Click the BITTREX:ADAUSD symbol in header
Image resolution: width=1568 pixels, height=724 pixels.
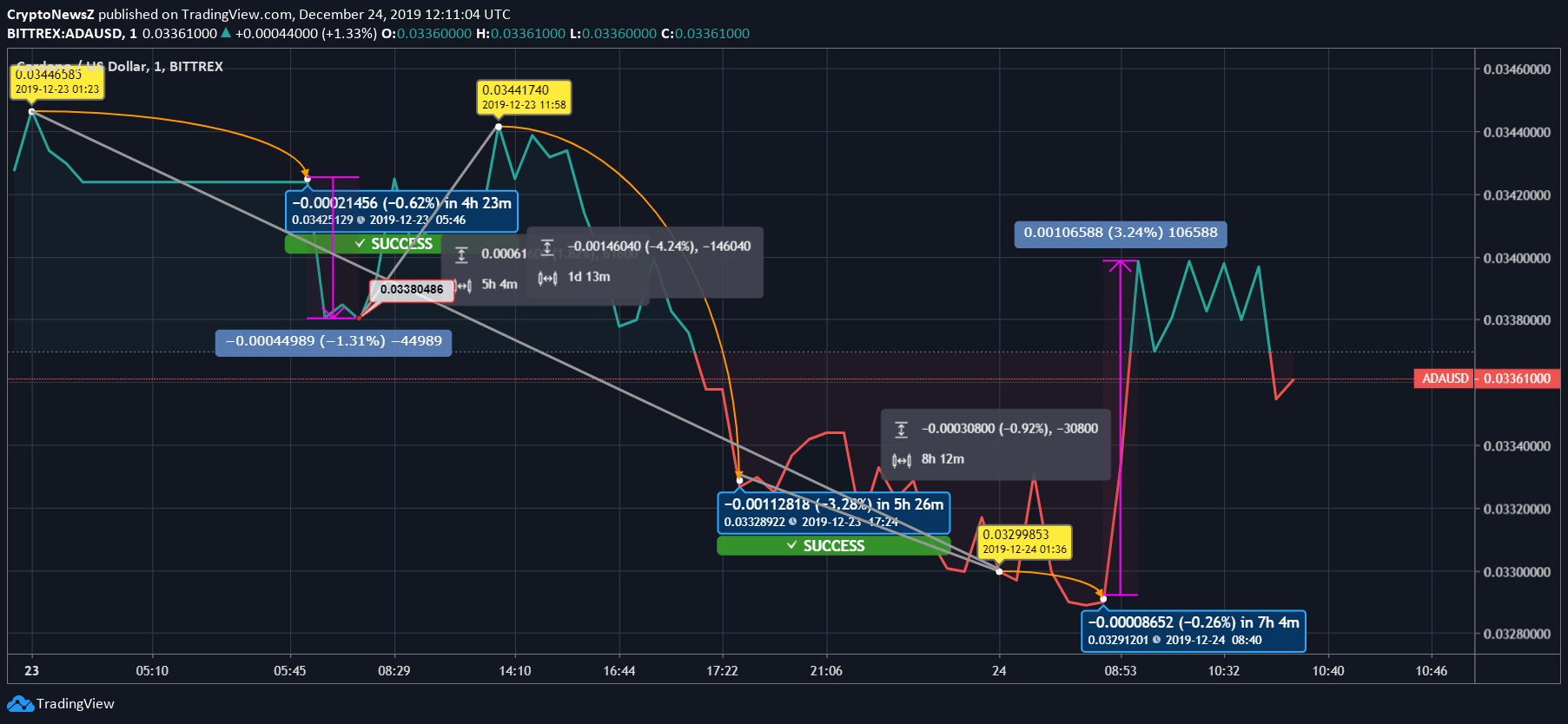[65, 34]
